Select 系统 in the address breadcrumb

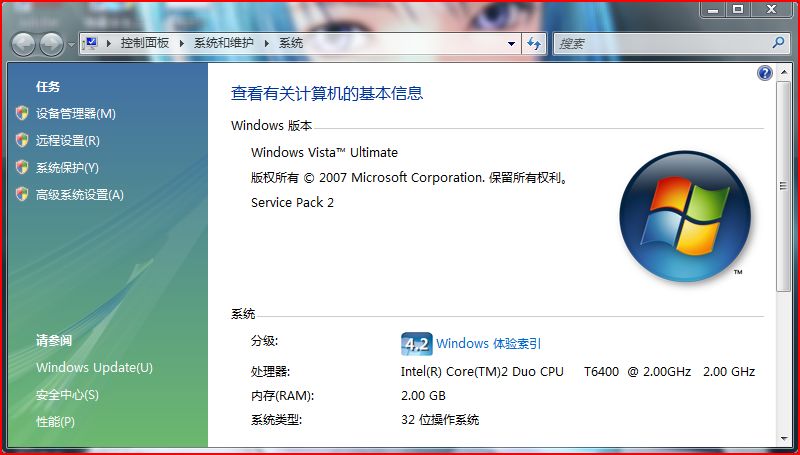(x=291, y=43)
